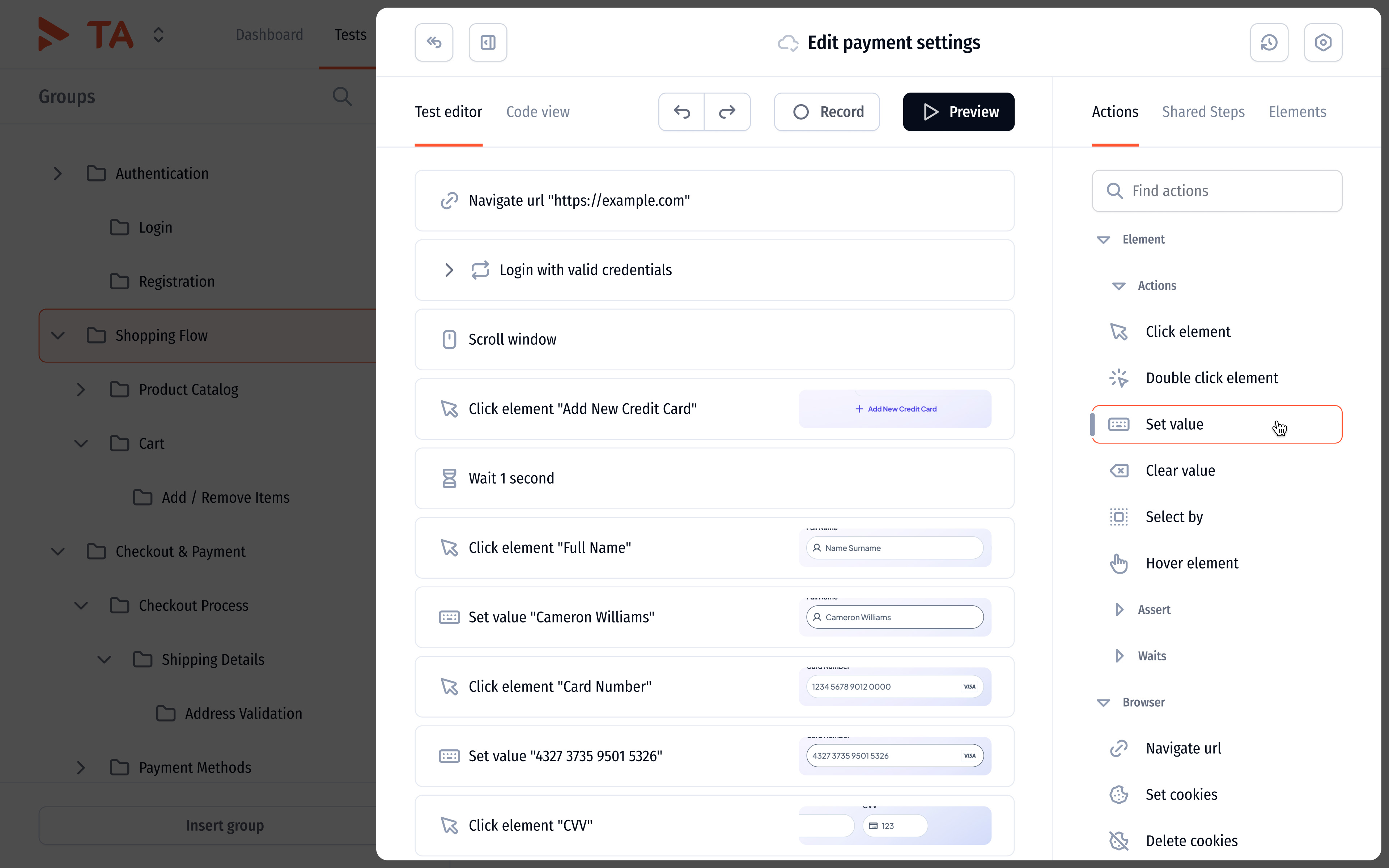This screenshot has height=868, width=1389.
Task: Expand the Waits subsection
Action: [x=1119, y=656]
